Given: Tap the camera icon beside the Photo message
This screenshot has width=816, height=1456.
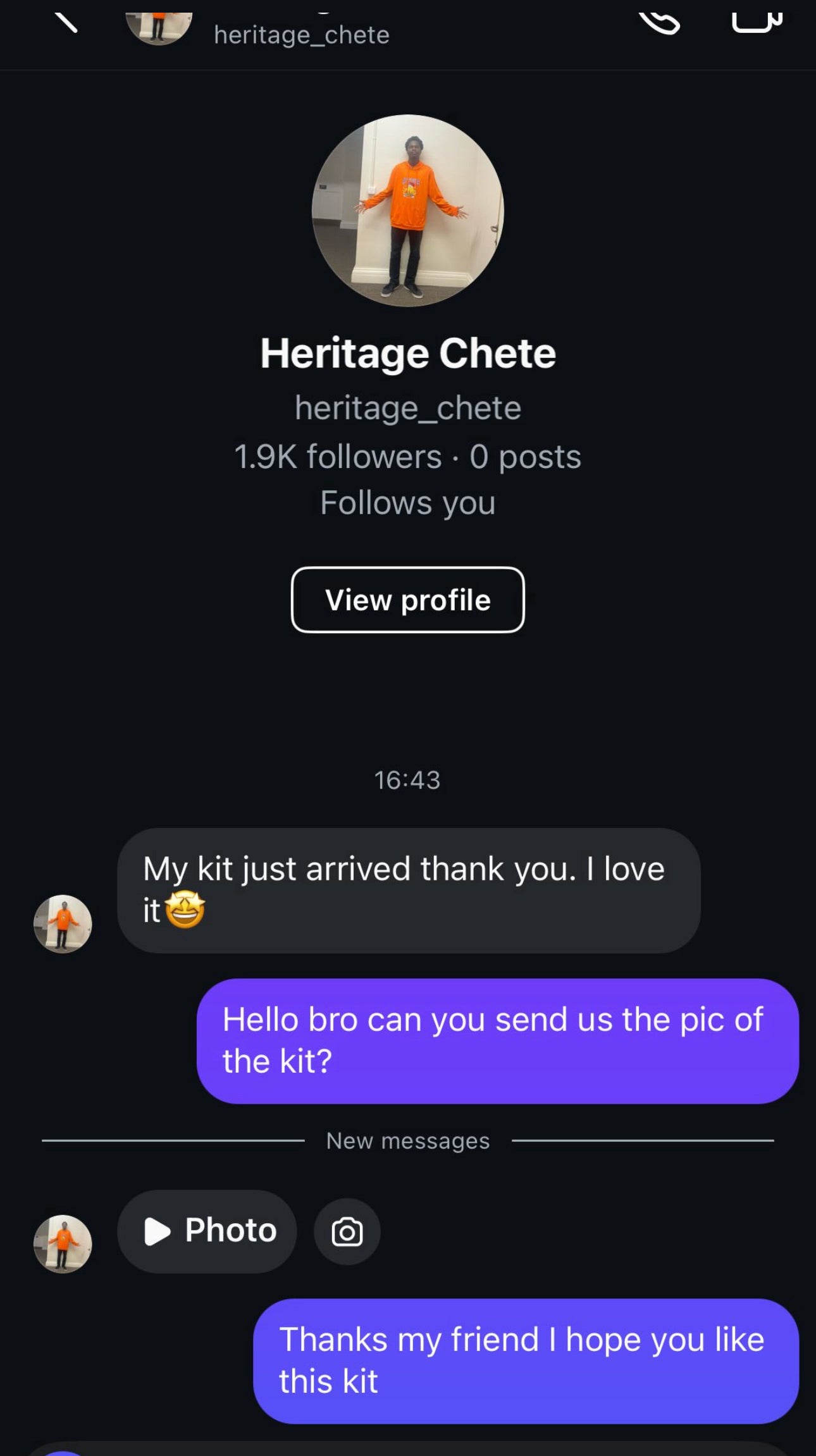Looking at the screenshot, I should [347, 1231].
